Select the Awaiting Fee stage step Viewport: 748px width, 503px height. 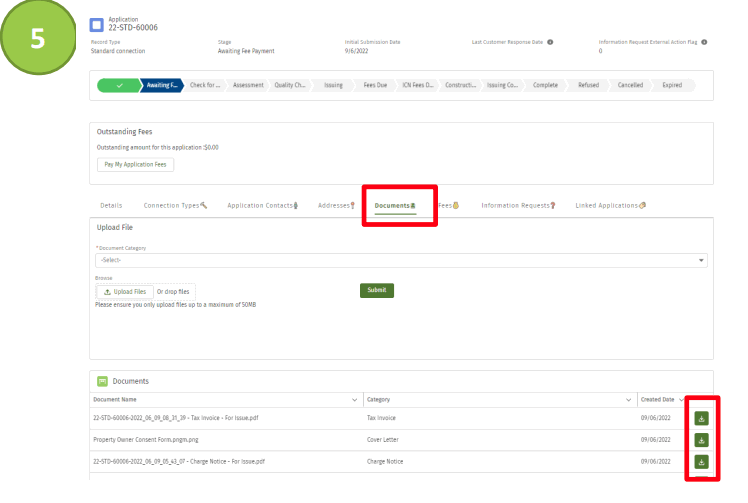tap(162, 85)
